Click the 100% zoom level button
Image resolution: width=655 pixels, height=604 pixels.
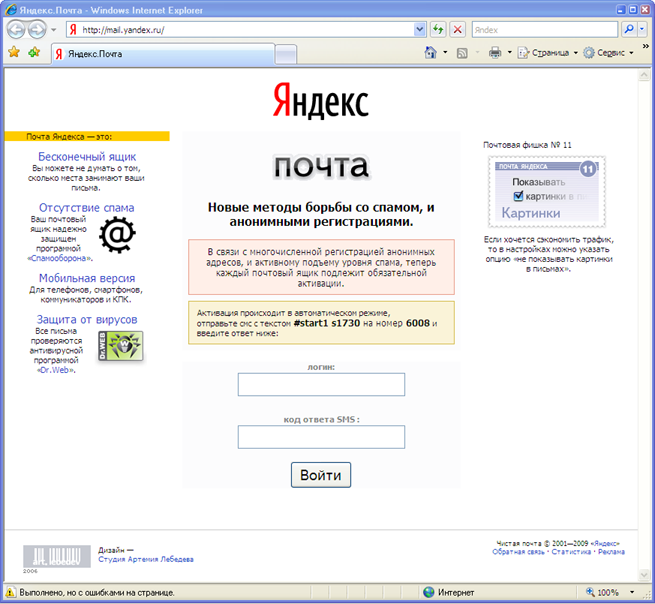point(602,592)
